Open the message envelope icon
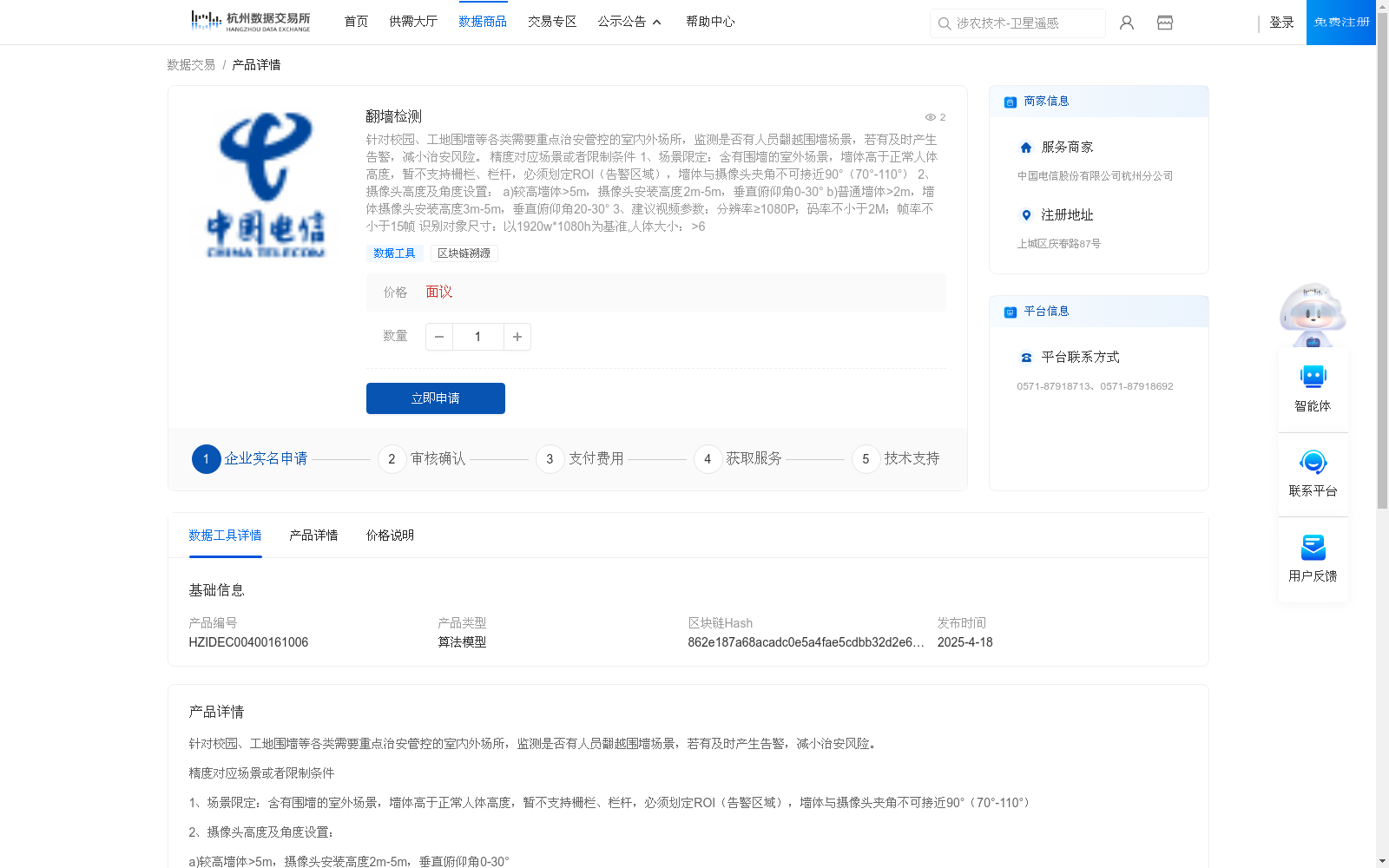The height and width of the screenshot is (868, 1389). [1164, 23]
